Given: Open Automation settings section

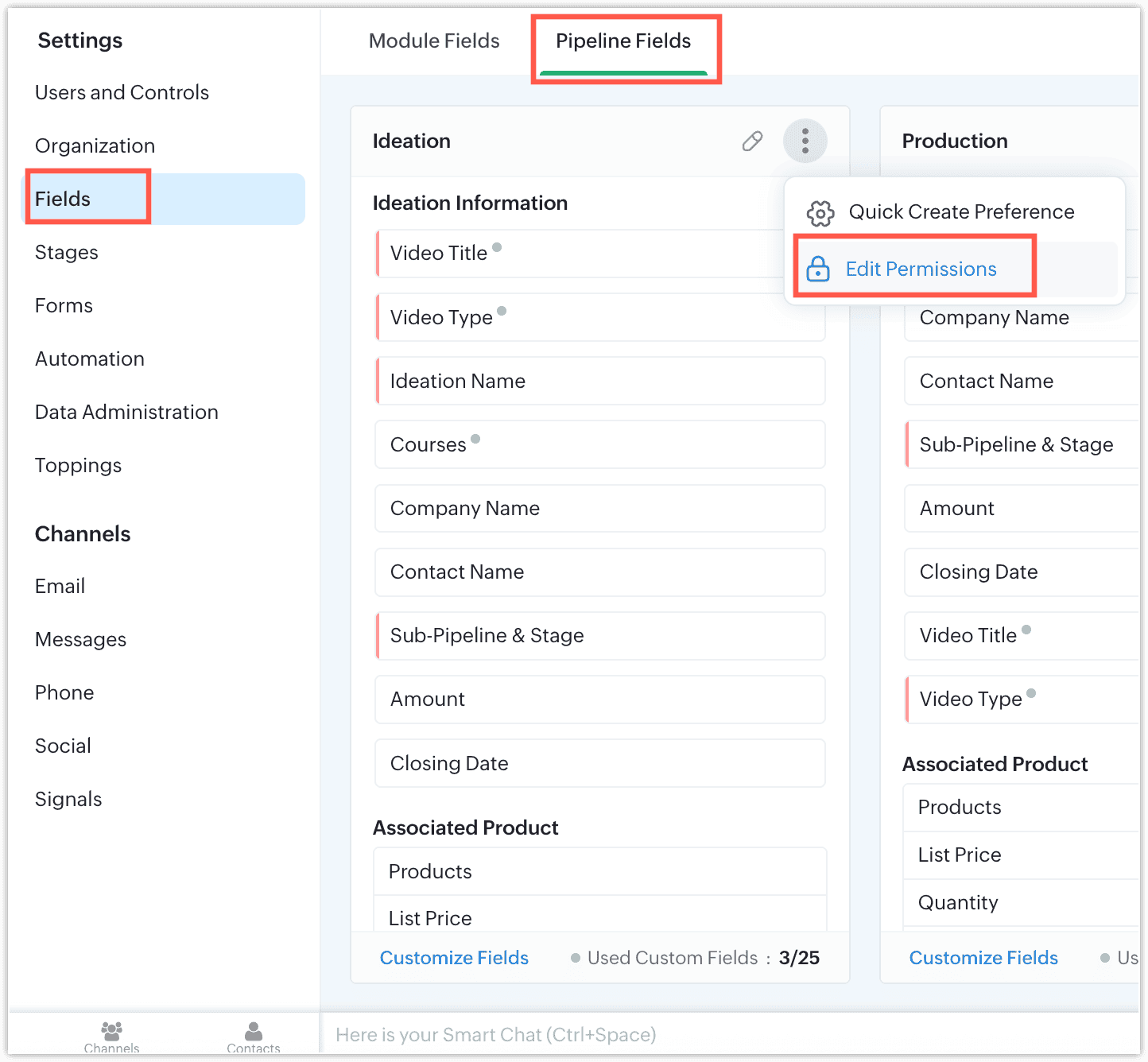Looking at the screenshot, I should click(x=90, y=359).
